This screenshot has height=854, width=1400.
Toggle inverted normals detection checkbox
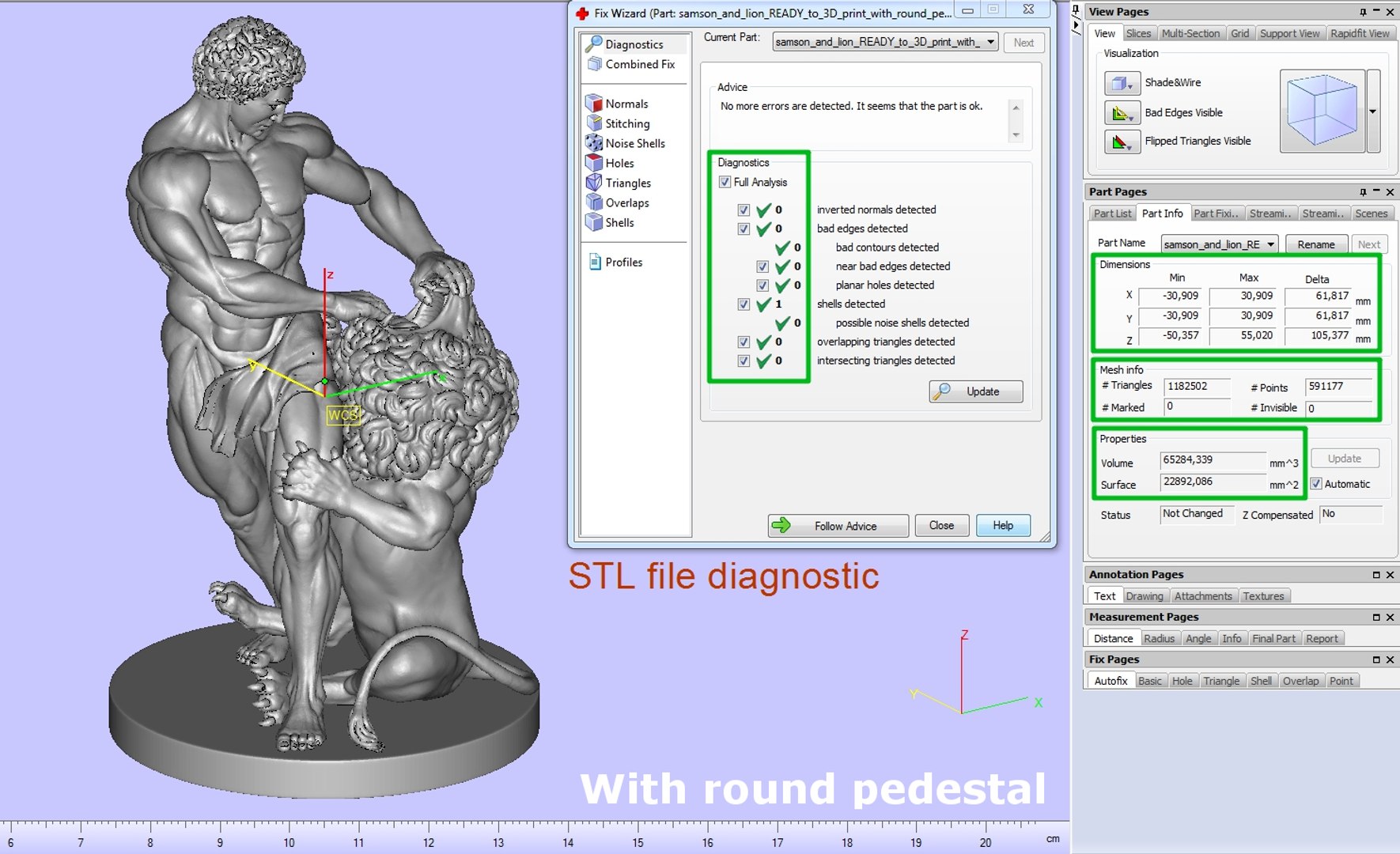744,210
